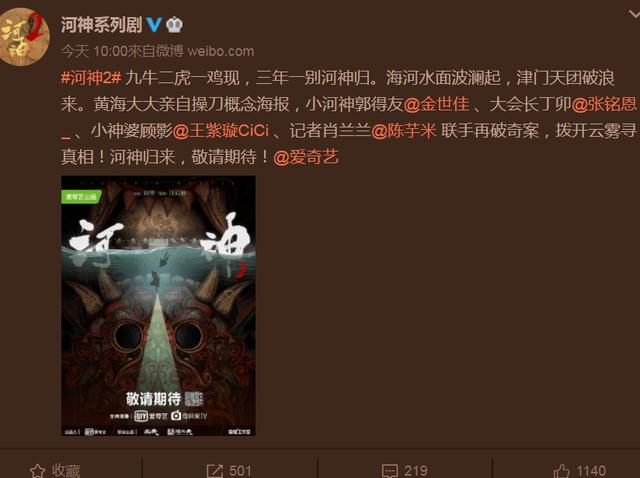Open comments via speech bubble icon
The width and height of the screenshot is (640, 478).
(390, 471)
